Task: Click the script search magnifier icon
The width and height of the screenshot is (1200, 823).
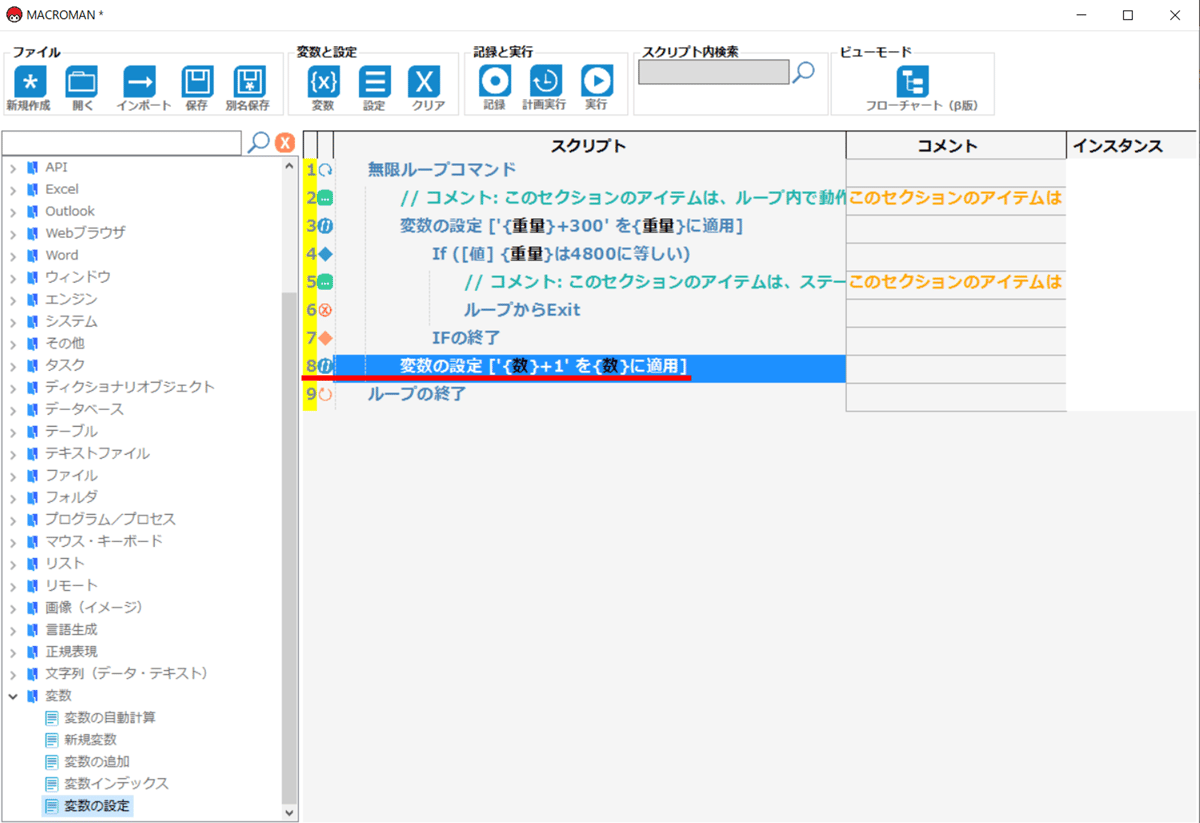Action: coord(803,72)
